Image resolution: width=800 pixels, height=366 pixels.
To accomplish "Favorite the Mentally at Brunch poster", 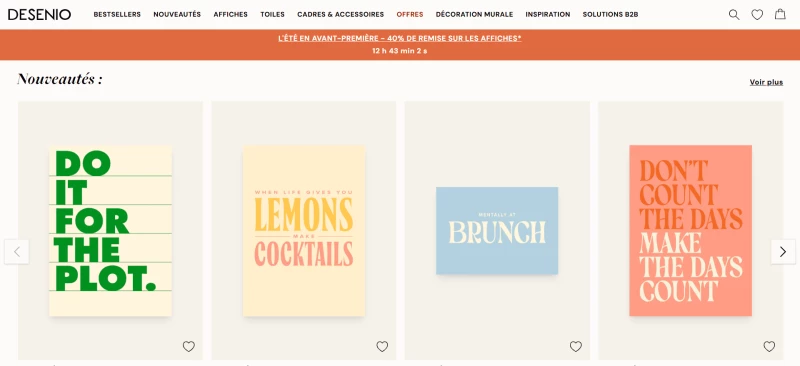I will pos(576,347).
